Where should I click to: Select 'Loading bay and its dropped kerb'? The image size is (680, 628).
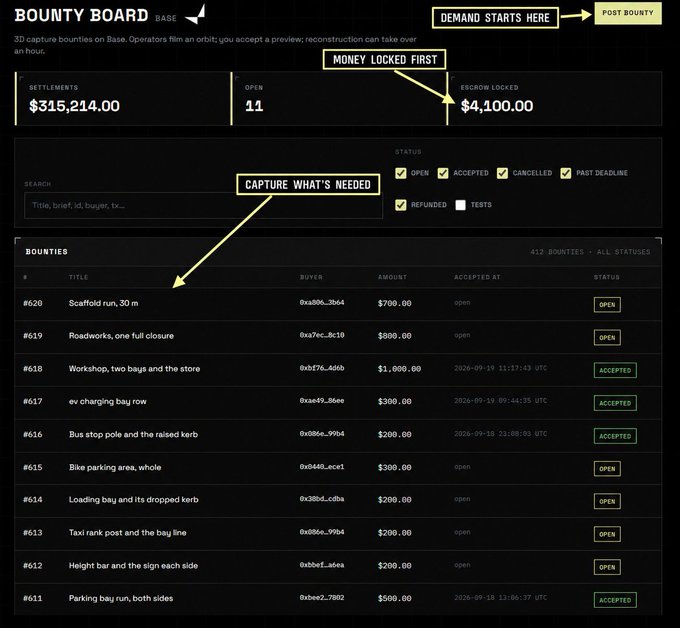134,500
